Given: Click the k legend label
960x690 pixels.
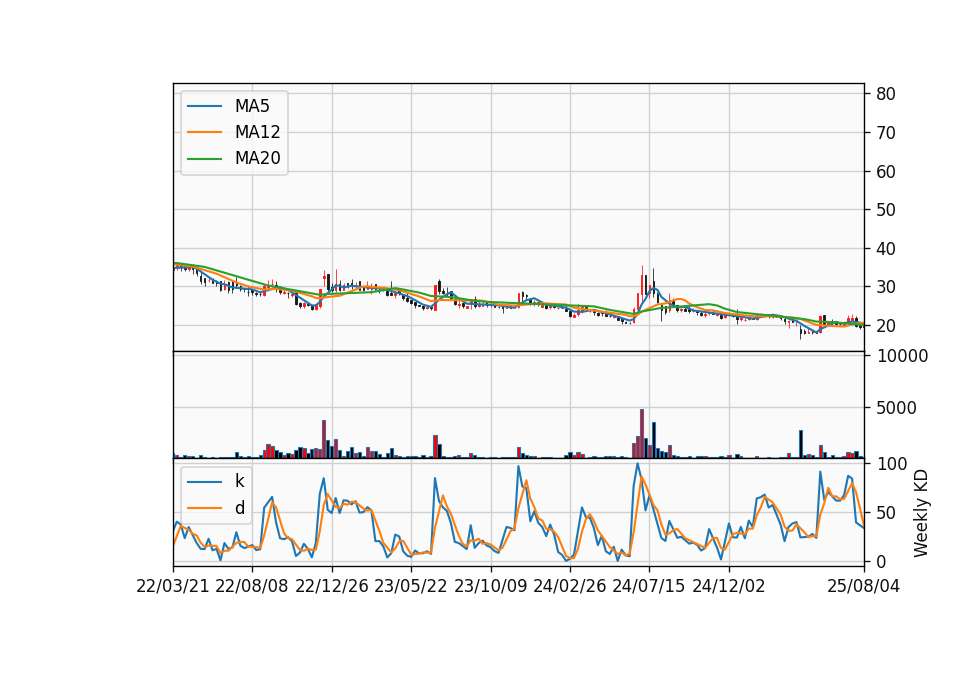Looking at the screenshot, I should 239,481.
